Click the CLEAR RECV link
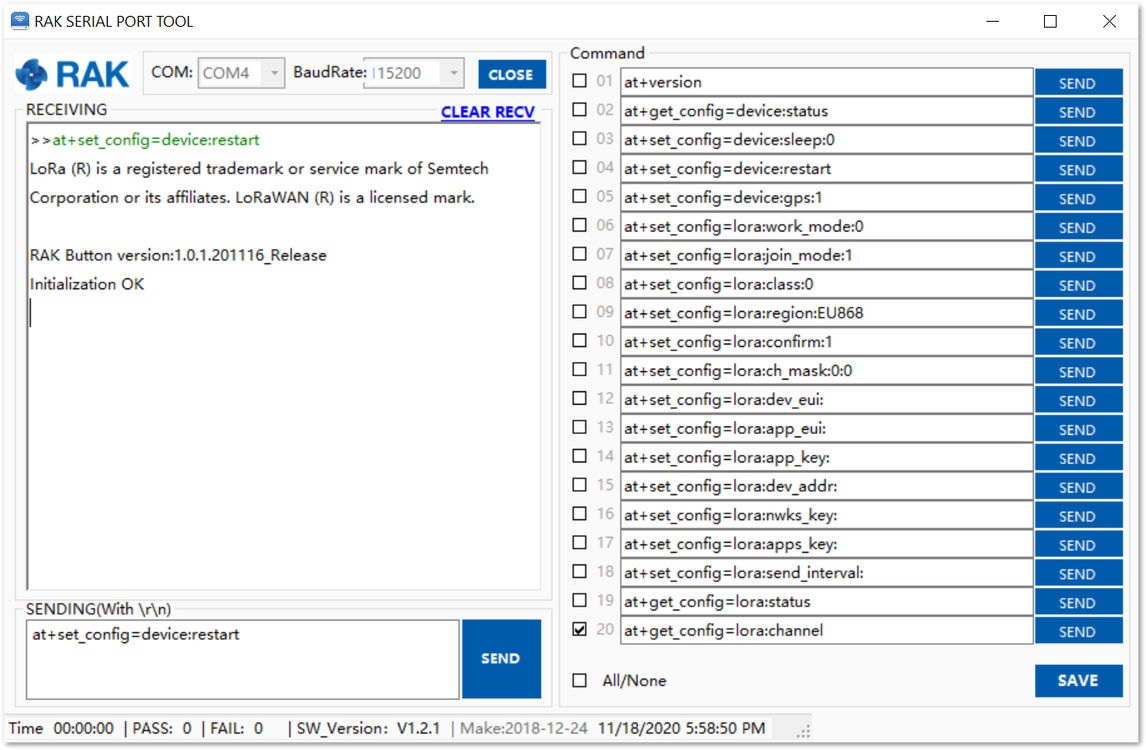Image resolution: width=1146 pixels, height=750 pixels. point(487,112)
